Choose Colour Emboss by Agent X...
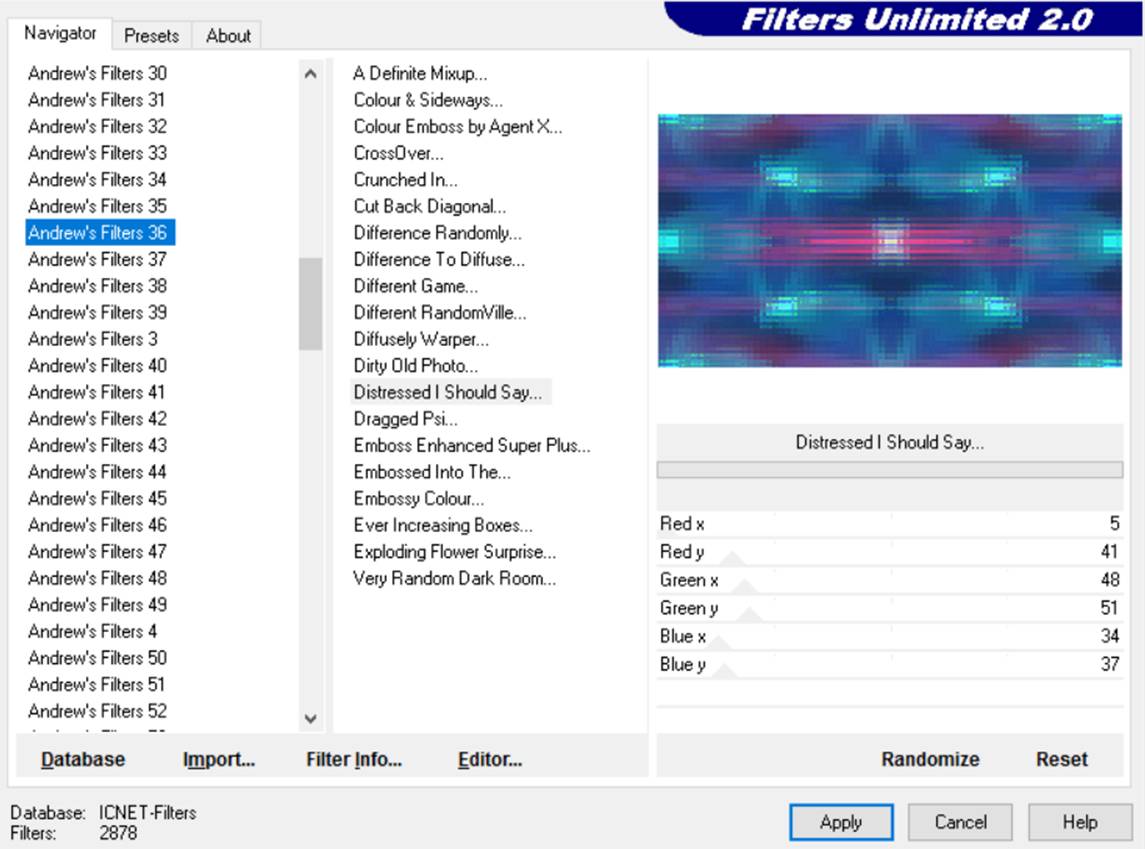Screen dimensions: 1145x849 coord(458,126)
